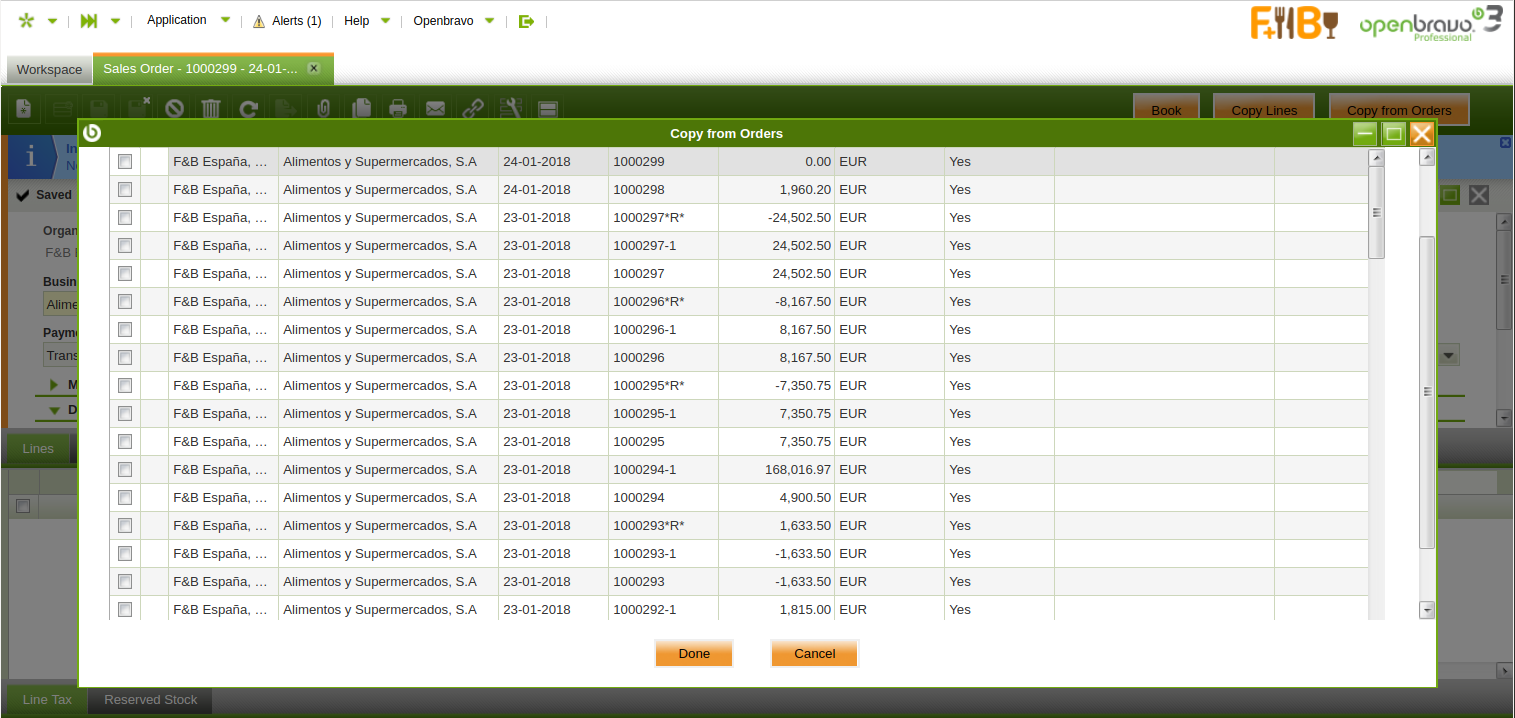Click the Book button
Viewport: 1515px width, 718px height.
[x=1166, y=110]
